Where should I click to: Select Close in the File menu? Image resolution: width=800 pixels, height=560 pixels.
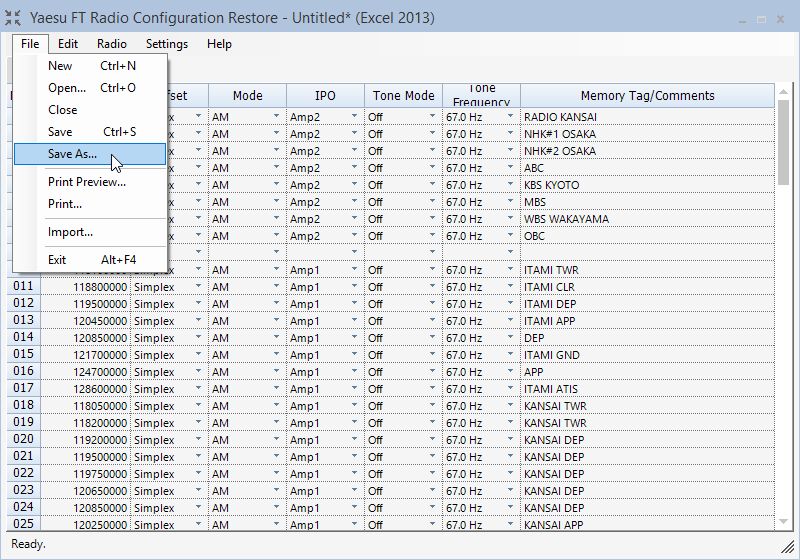click(90, 110)
